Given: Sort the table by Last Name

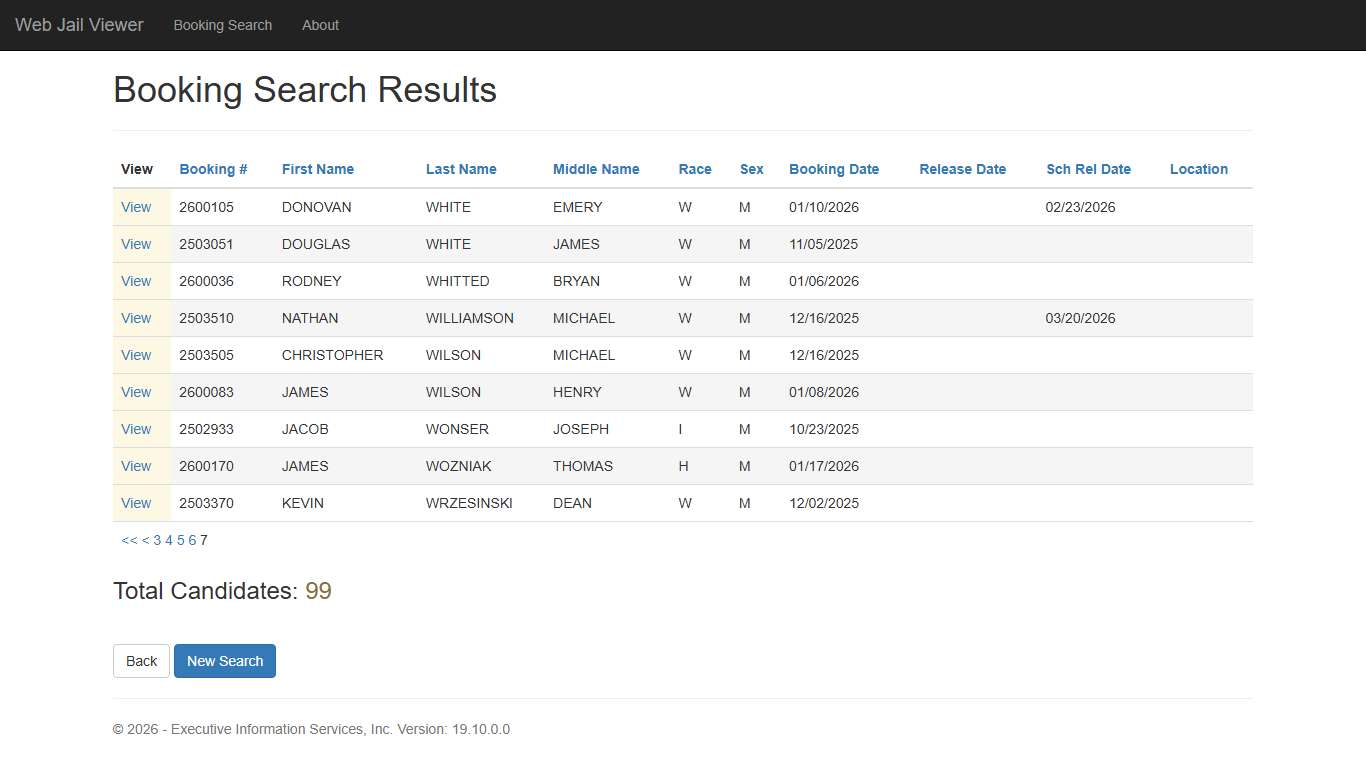Looking at the screenshot, I should 461,169.
